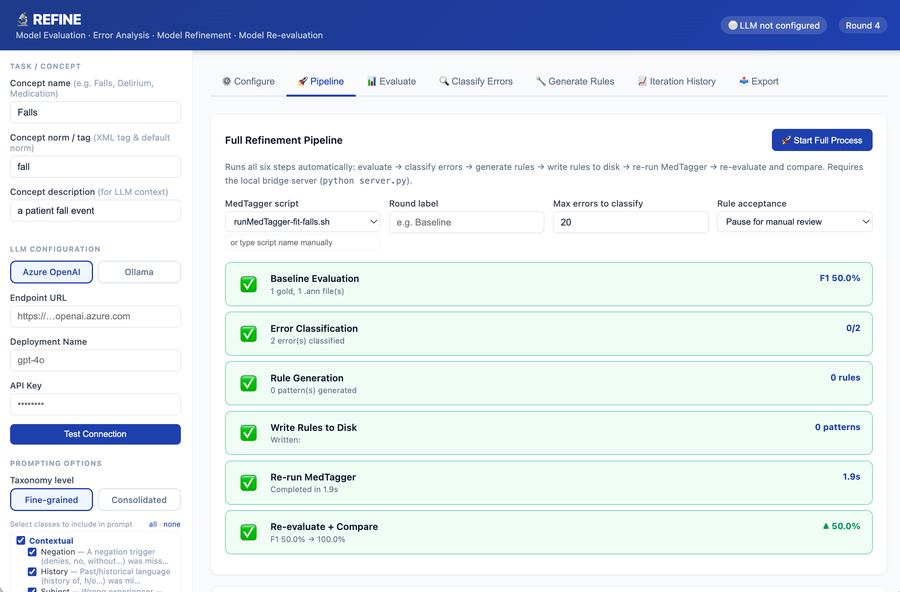Click the '0 rules' value
This screenshot has width=900, height=592.
click(x=845, y=377)
